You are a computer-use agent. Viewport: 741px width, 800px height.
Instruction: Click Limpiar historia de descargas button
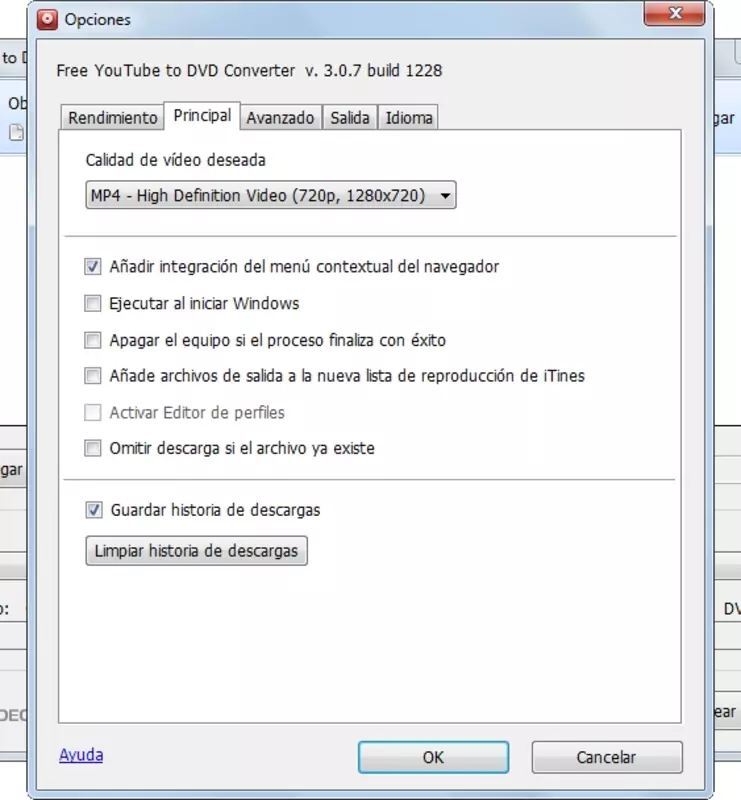(x=196, y=551)
